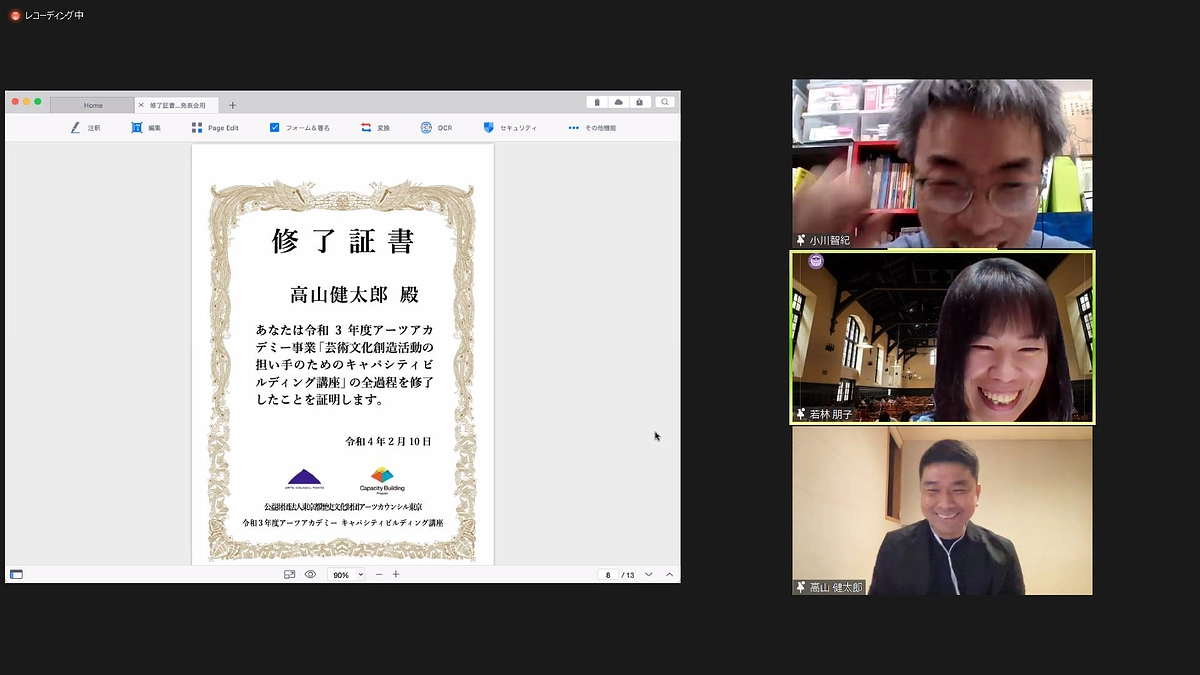
Task: Open the 90% zoom level dropdown
Action: 347,575
